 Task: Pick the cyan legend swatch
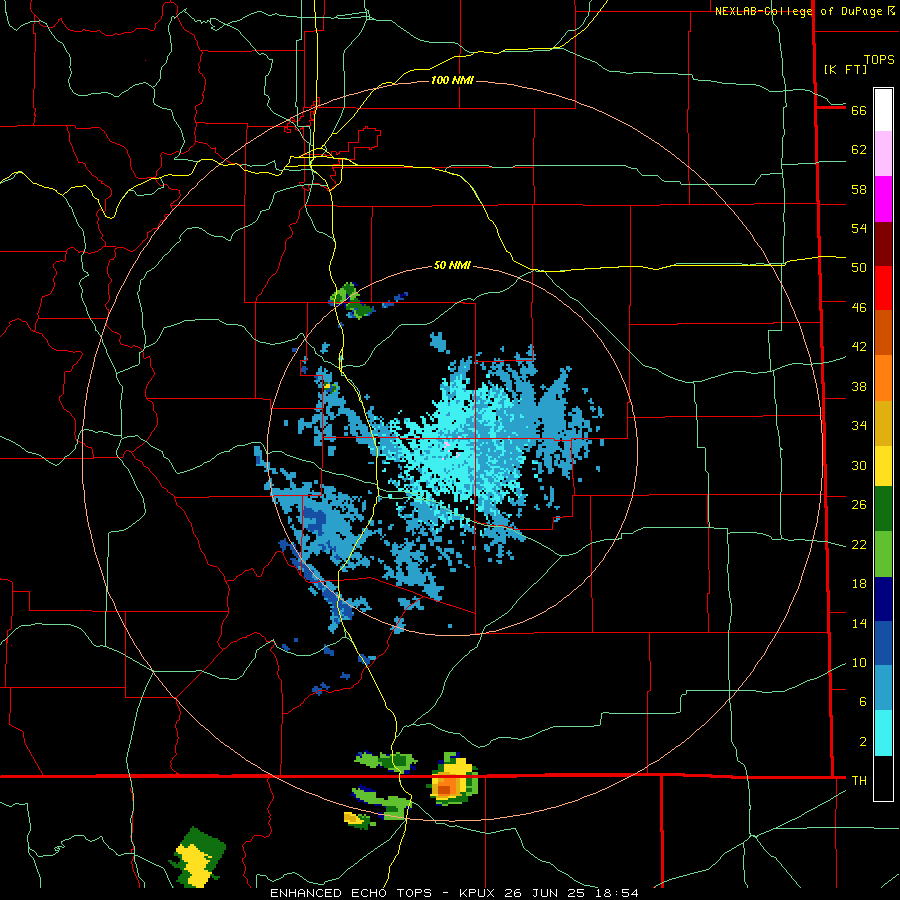pyautogui.click(x=883, y=733)
